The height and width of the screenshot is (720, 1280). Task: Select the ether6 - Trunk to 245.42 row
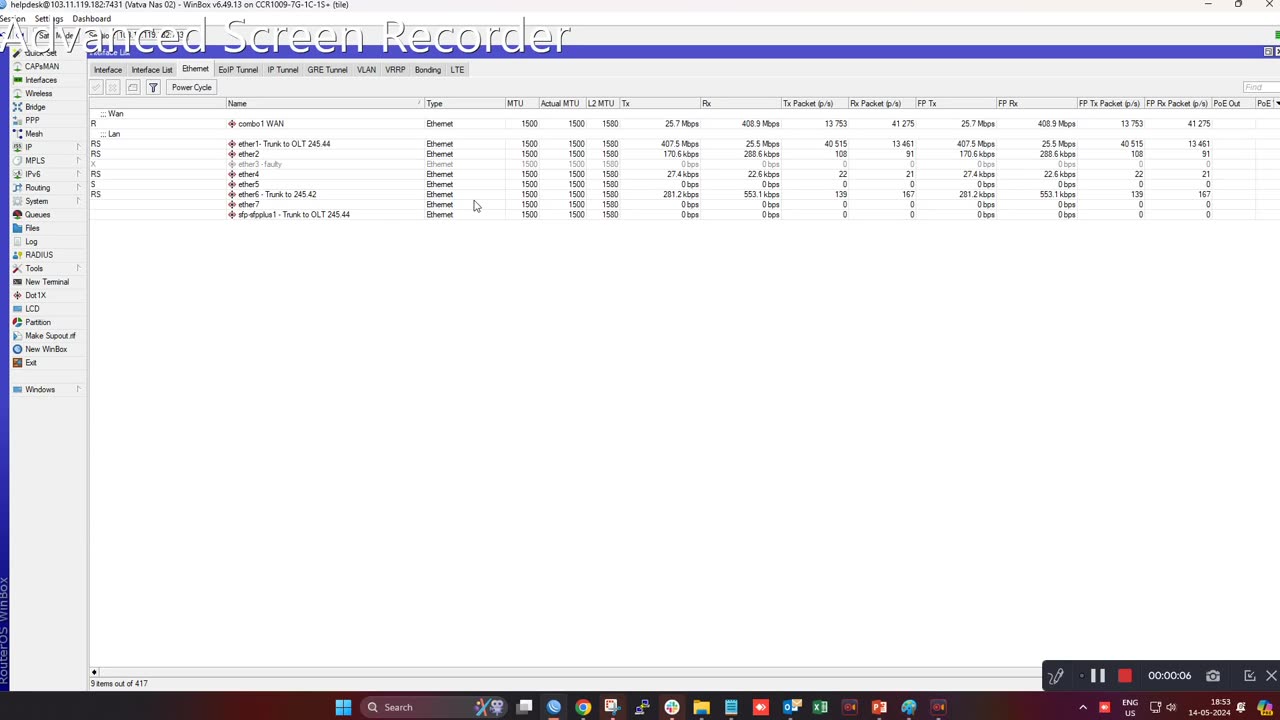[x=684, y=194]
